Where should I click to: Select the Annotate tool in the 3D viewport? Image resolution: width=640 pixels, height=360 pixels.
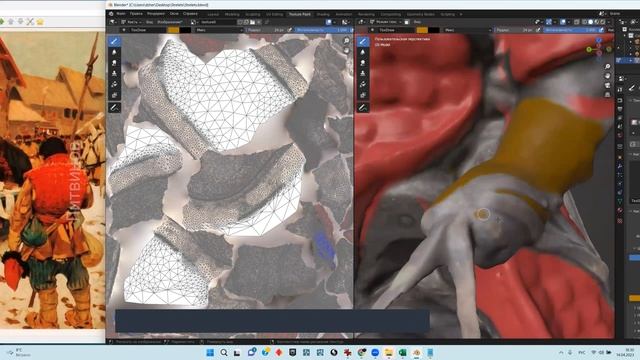(362, 108)
